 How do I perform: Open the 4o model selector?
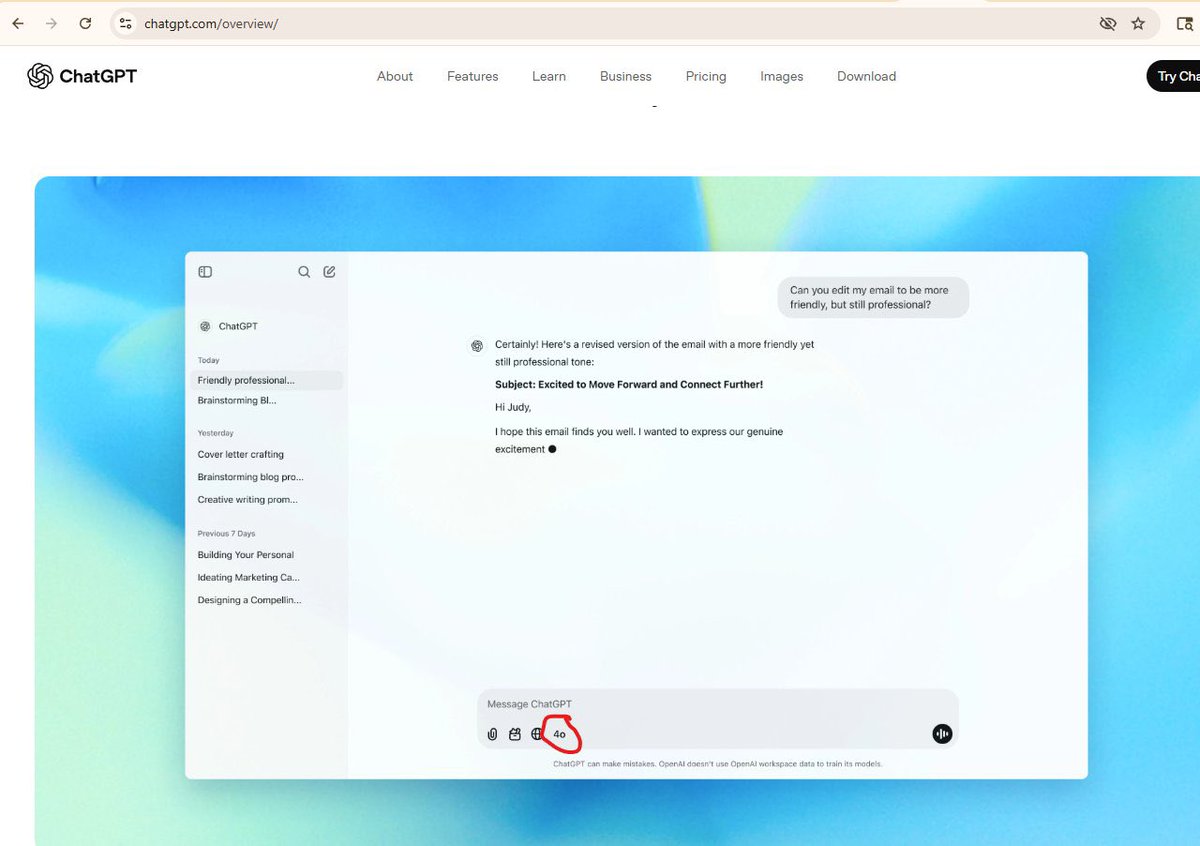(560, 734)
